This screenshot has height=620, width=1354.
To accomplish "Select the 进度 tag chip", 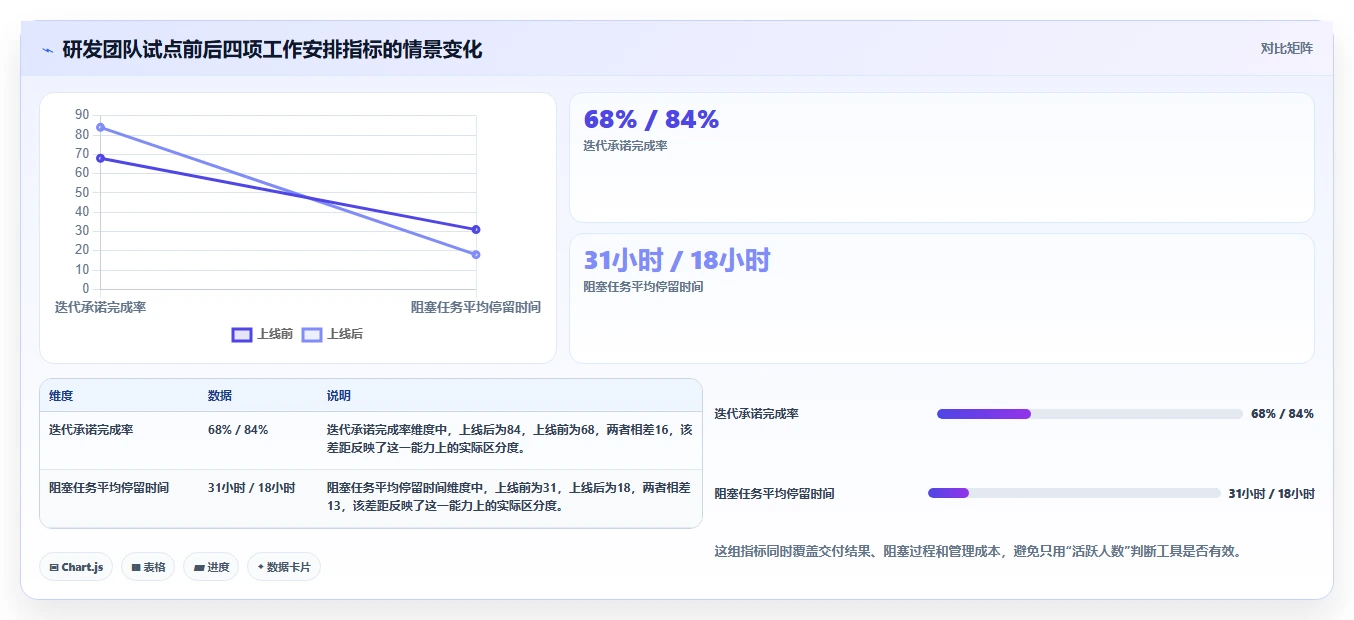I will coord(211,567).
